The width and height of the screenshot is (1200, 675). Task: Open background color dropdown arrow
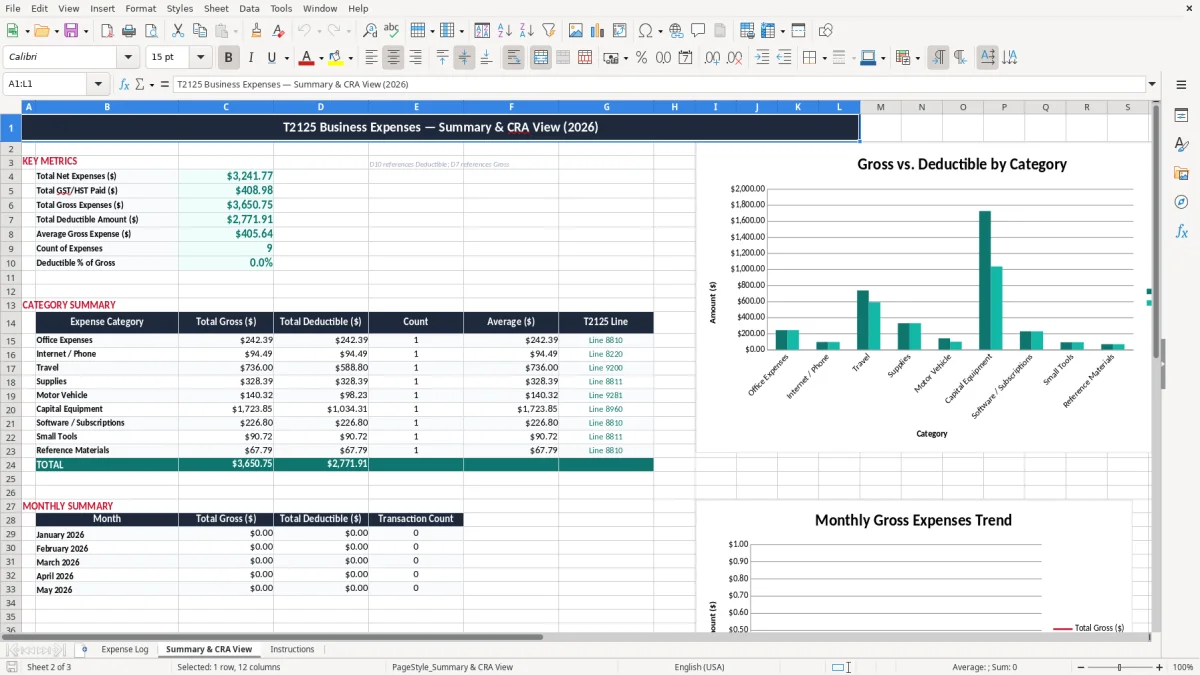(350, 58)
